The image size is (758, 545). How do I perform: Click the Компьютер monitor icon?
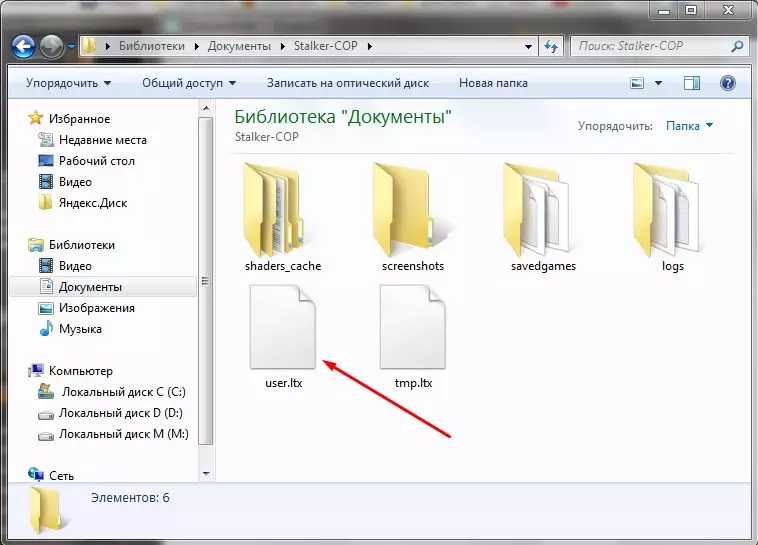tap(36, 371)
